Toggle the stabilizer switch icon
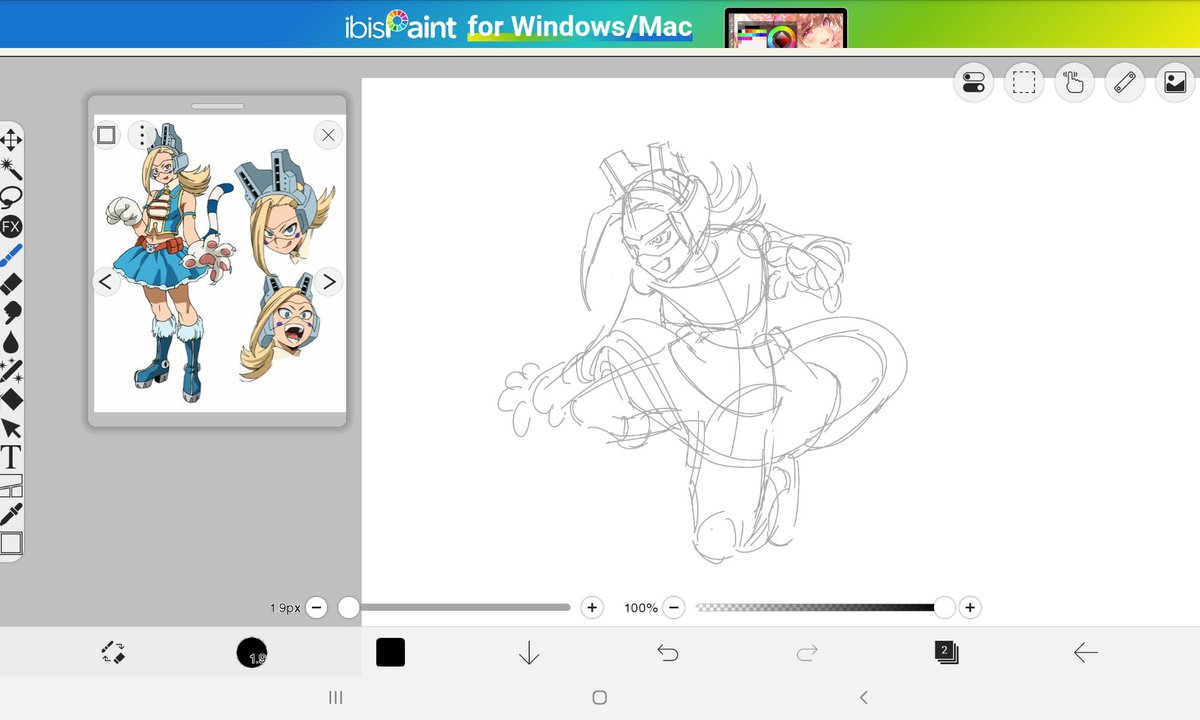This screenshot has width=1200, height=720. pos(973,83)
